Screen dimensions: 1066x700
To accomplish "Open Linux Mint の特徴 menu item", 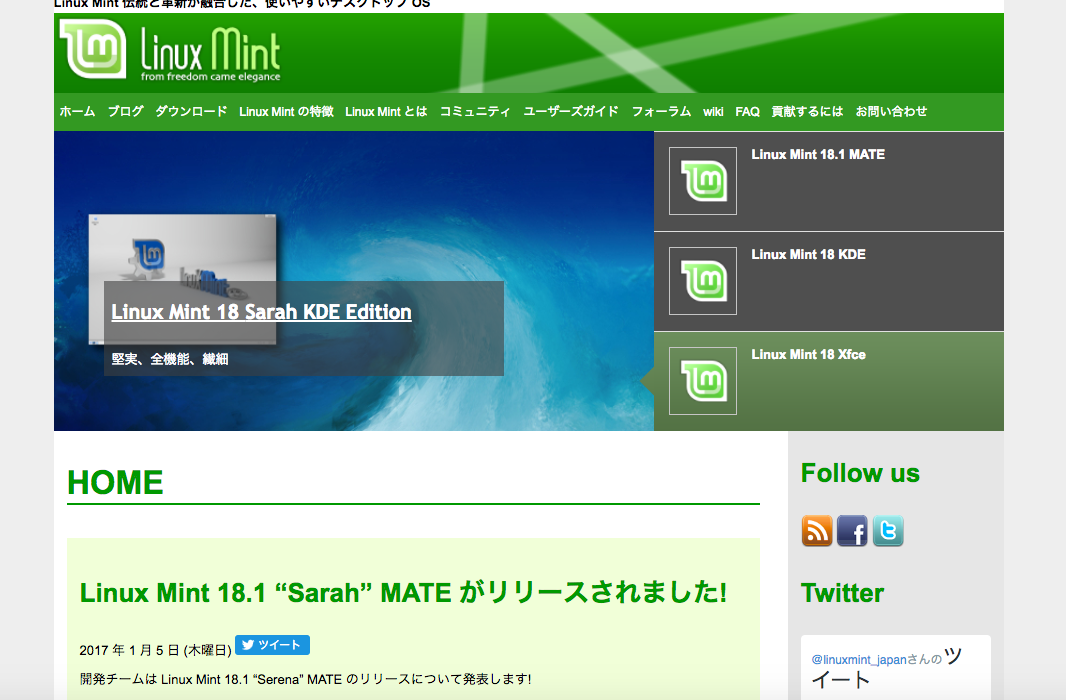I will pyautogui.click(x=286, y=111).
